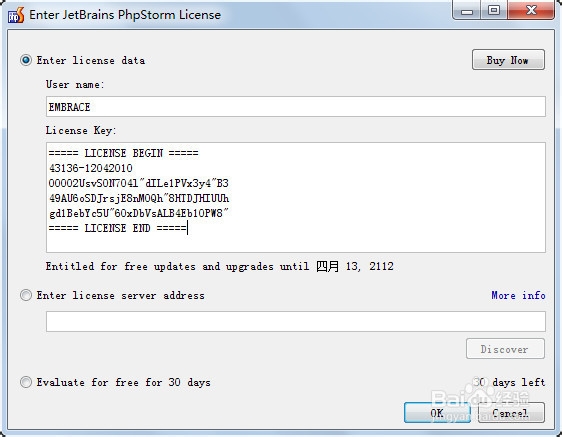This screenshot has width=562, height=437.
Task: Select the Enter license server address option
Action: click(26, 295)
